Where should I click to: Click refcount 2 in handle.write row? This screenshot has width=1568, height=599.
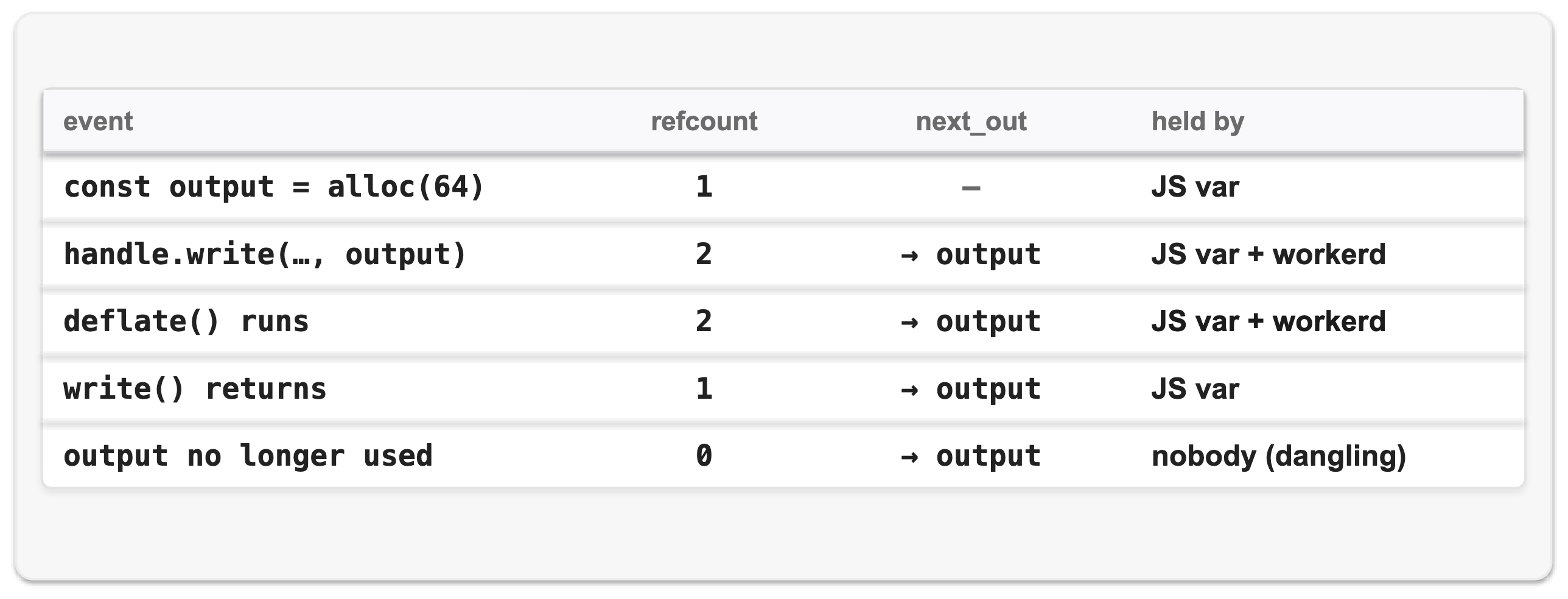704,254
